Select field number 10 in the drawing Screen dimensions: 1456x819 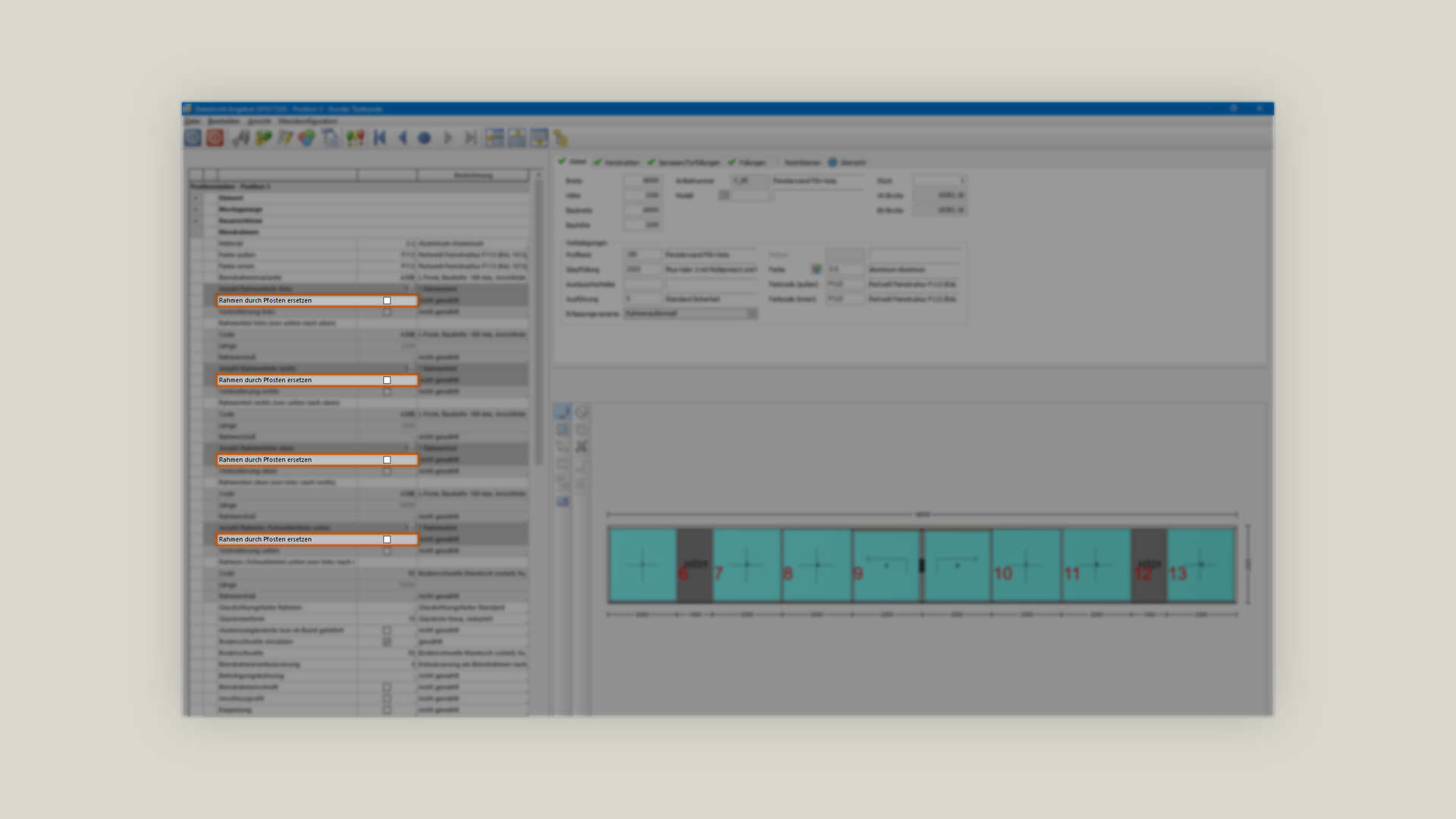tap(1025, 566)
